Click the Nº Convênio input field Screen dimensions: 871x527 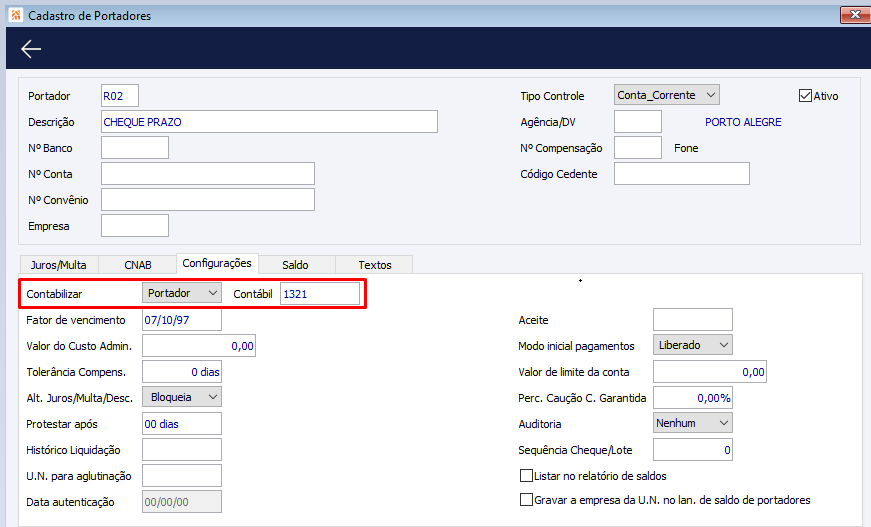[208, 200]
